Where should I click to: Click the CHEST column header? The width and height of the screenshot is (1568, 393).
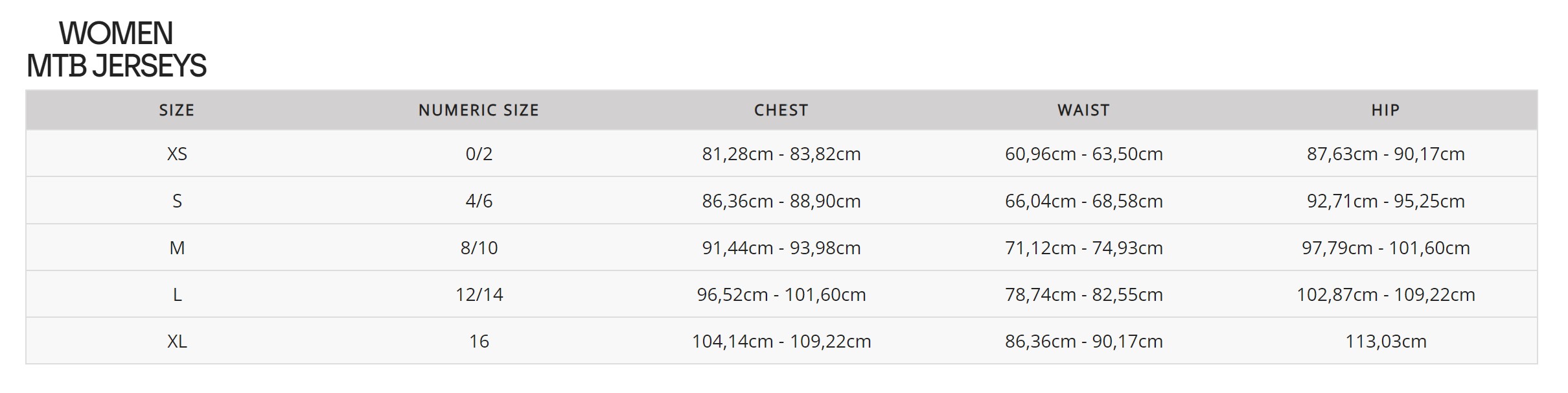tap(781, 110)
